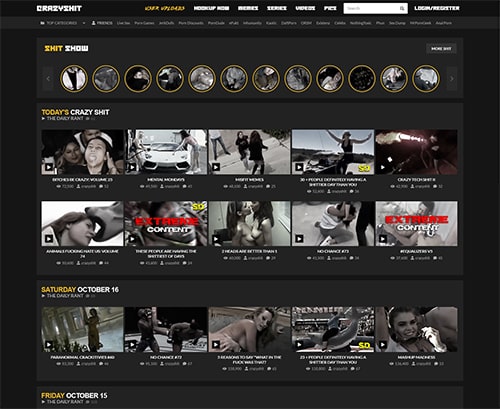Open The Daily Rant under Today's Crazy Shit

(x=65, y=118)
